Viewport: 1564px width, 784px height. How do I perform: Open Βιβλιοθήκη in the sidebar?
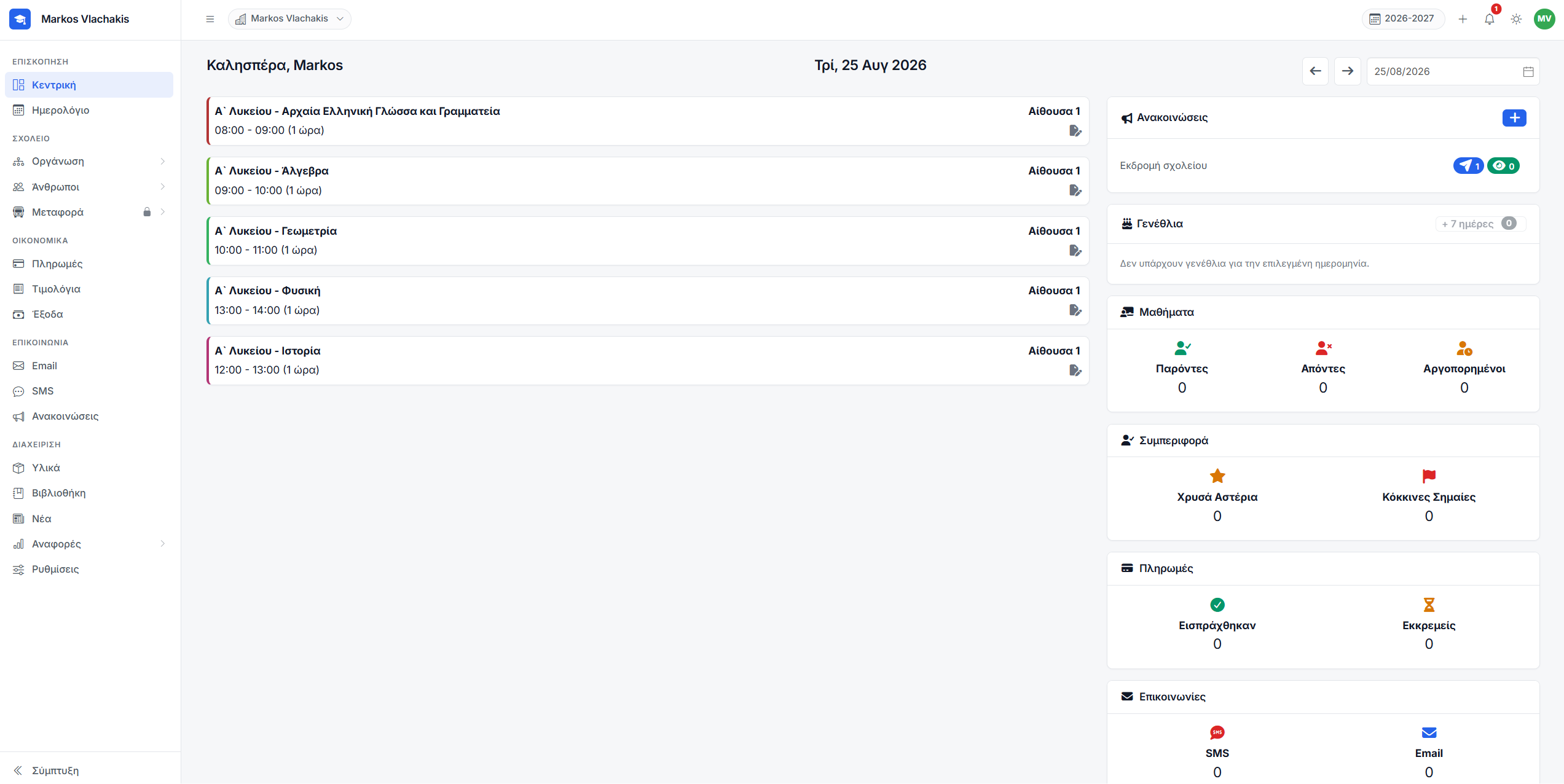point(89,493)
